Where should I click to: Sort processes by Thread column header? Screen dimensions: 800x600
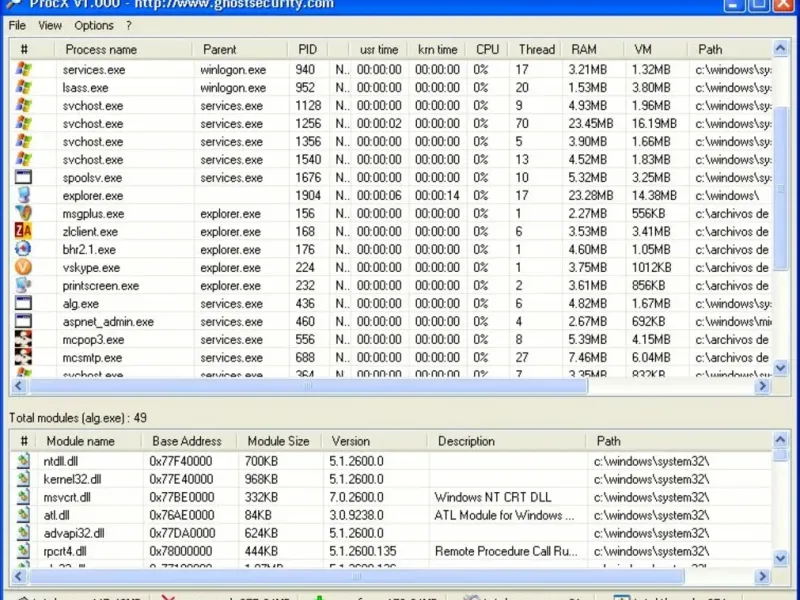(535, 49)
